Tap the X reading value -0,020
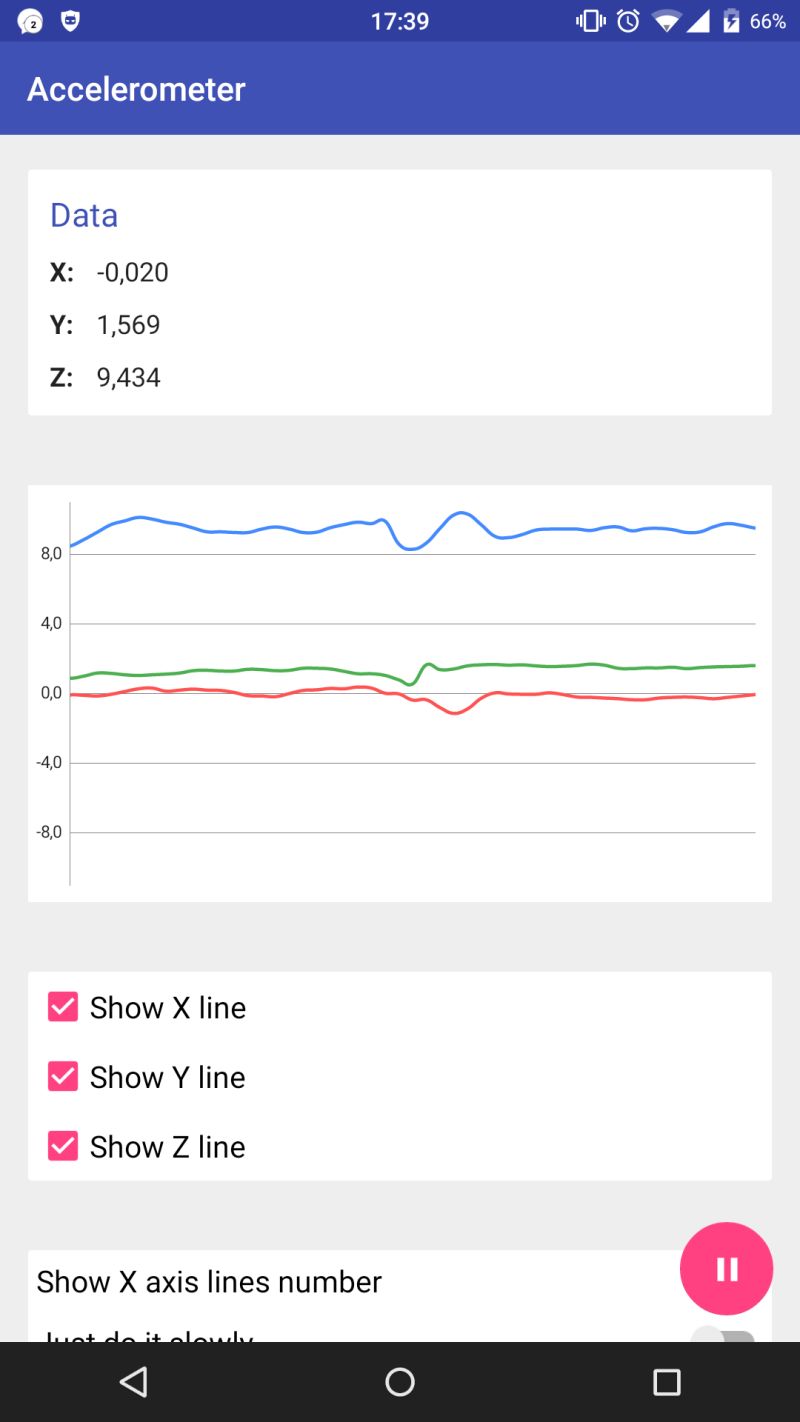This screenshot has width=800, height=1422. [x=132, y=272]
